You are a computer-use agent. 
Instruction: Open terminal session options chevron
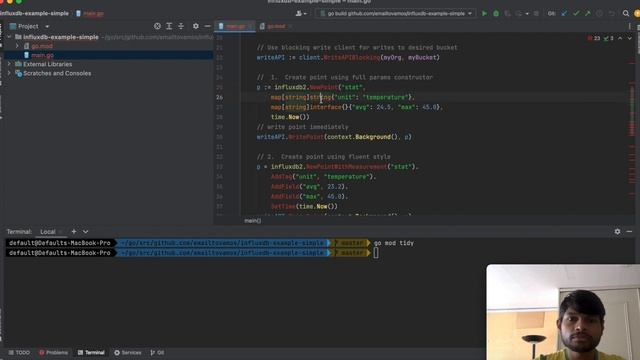click(85, 231)
